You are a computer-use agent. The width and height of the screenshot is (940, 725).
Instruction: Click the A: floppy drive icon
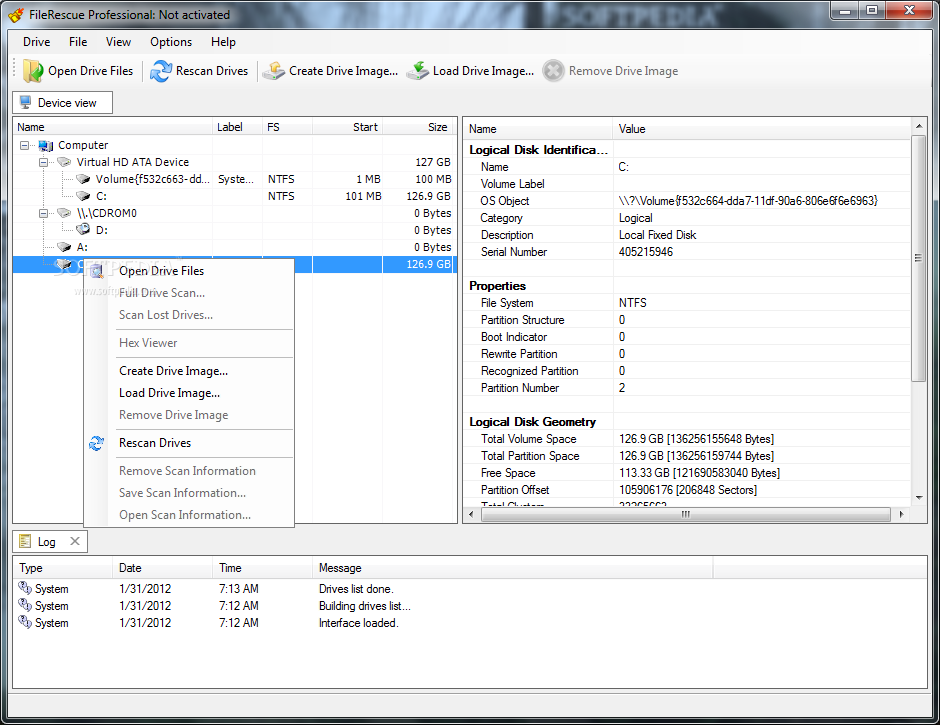pos(64,247)
